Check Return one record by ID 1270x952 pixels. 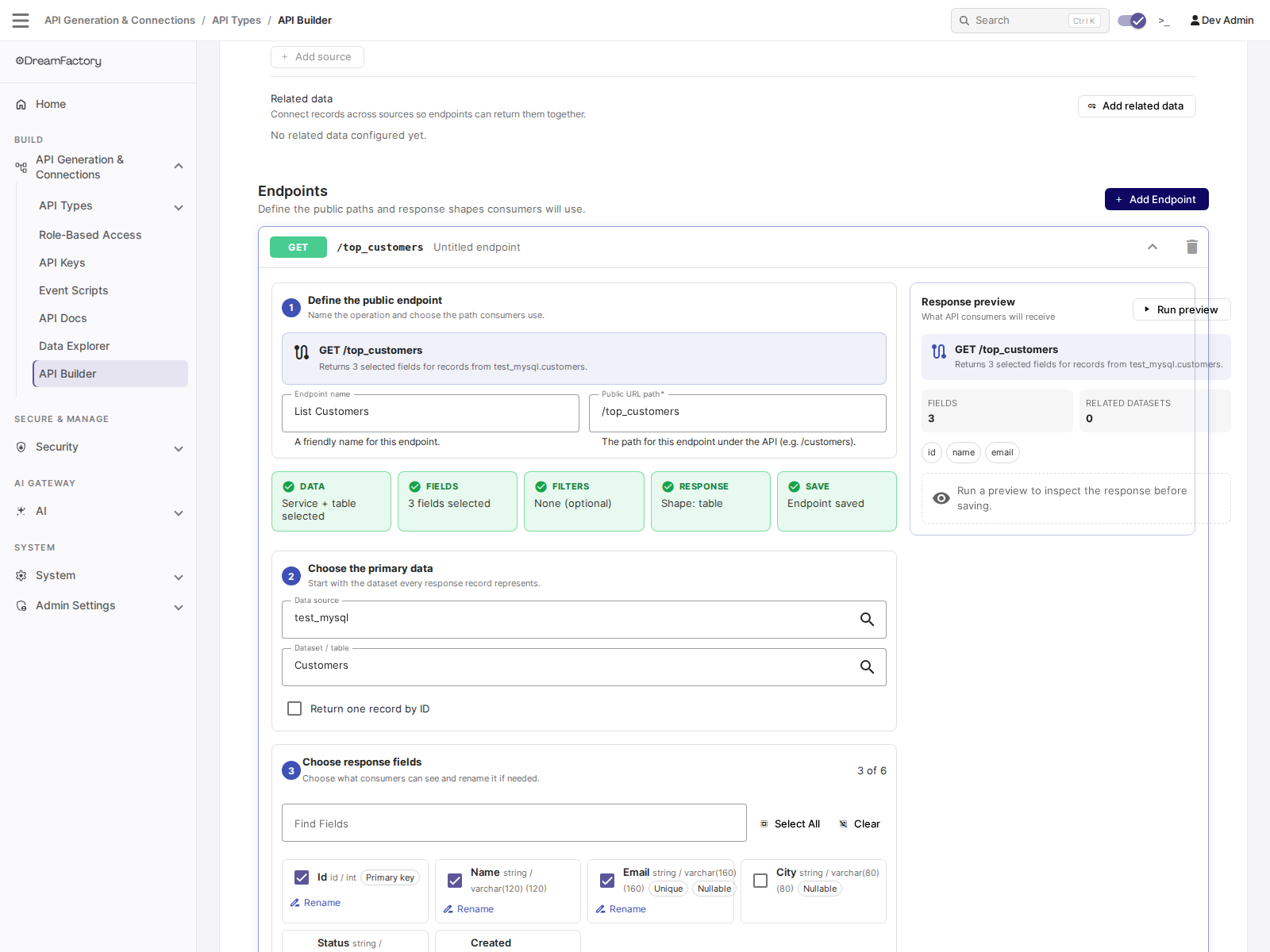click(x=294, y=708)
